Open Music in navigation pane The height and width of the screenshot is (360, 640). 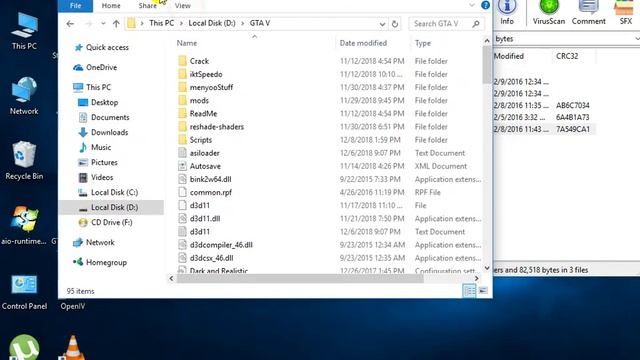pyautogui.click(x=95, y=147)
